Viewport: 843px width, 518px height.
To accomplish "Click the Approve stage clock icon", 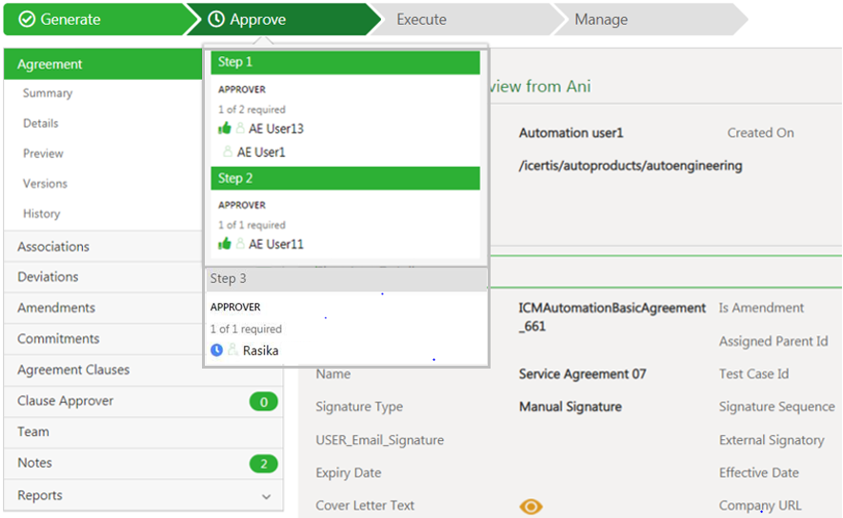I will point(216,20).
